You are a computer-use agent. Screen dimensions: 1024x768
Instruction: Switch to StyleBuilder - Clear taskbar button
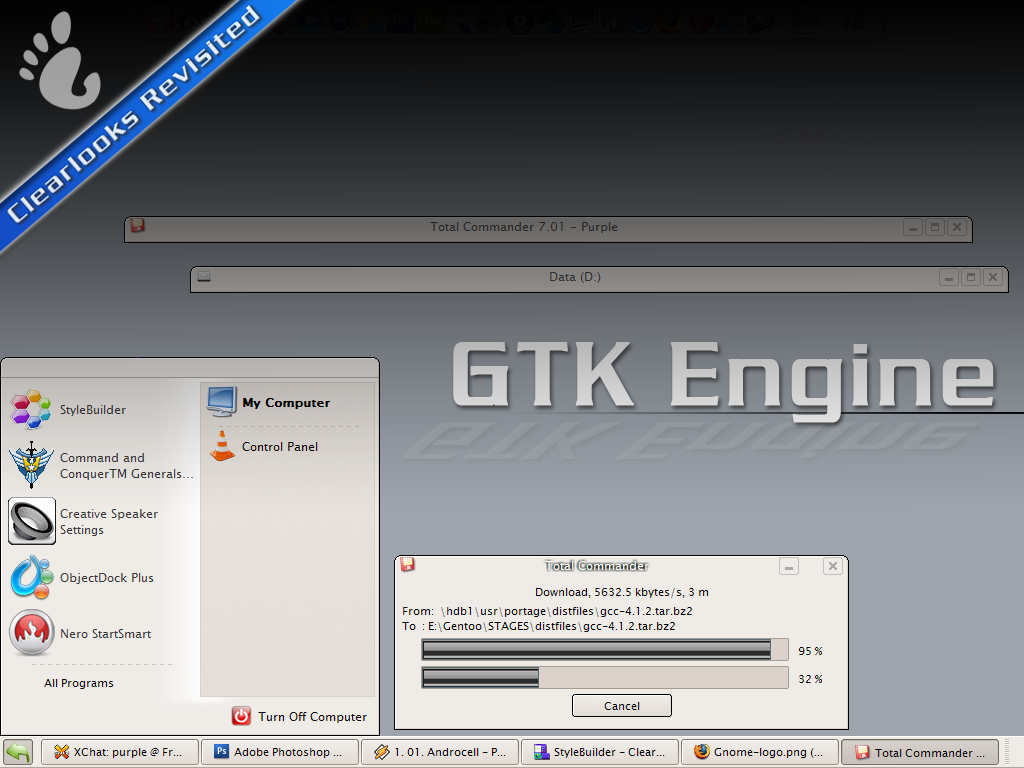click(x=600, y=752)
